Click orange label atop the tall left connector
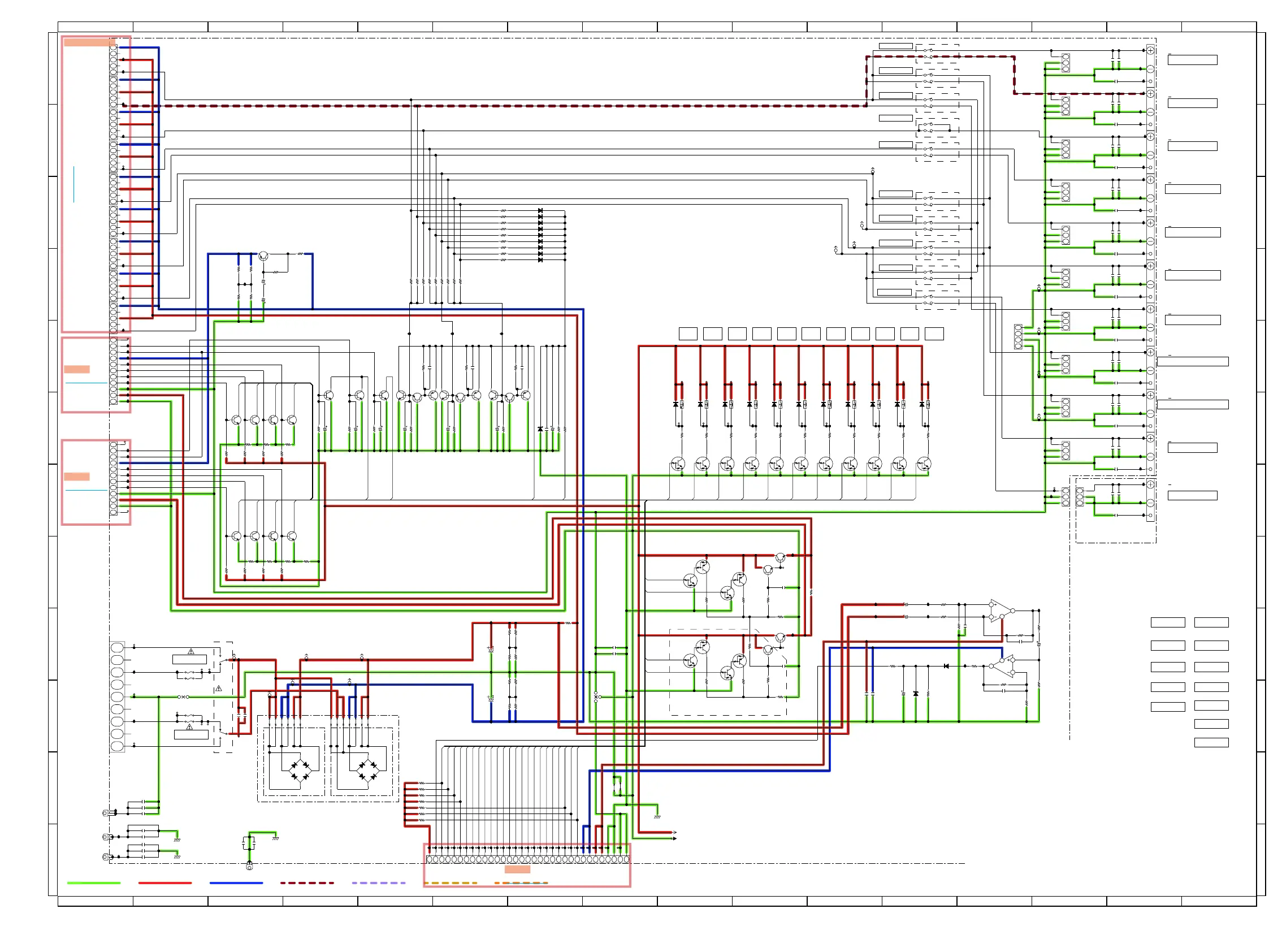The width and height of the screenshot is (1282, 952). point(90,42)
